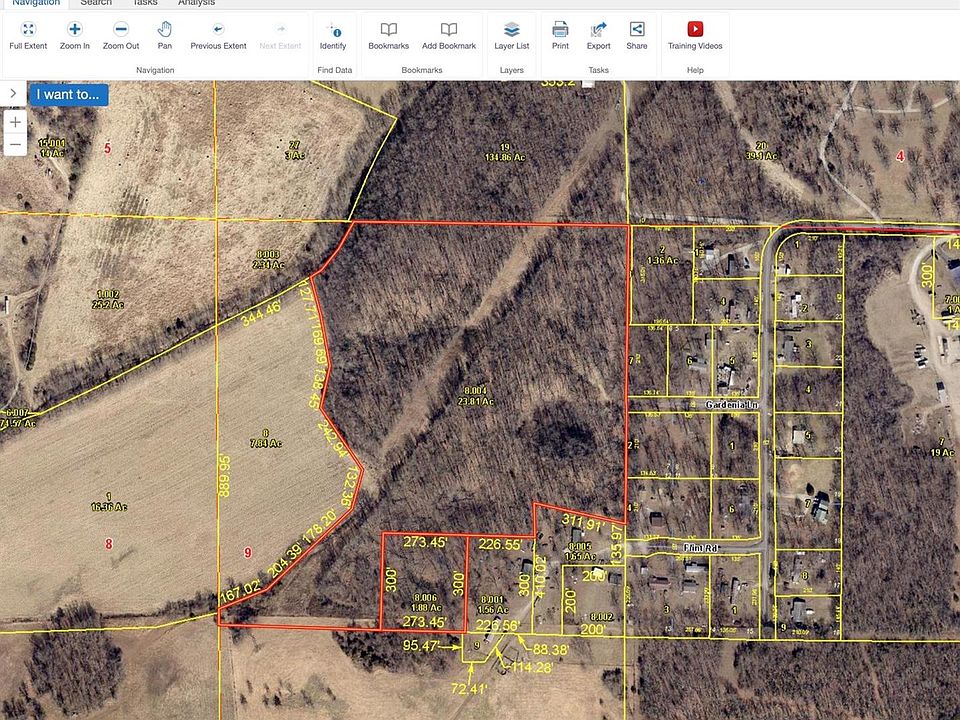This screenshot has width=960, height=720.
Task: Click parcel label 8.002
Action: [602, 617]
